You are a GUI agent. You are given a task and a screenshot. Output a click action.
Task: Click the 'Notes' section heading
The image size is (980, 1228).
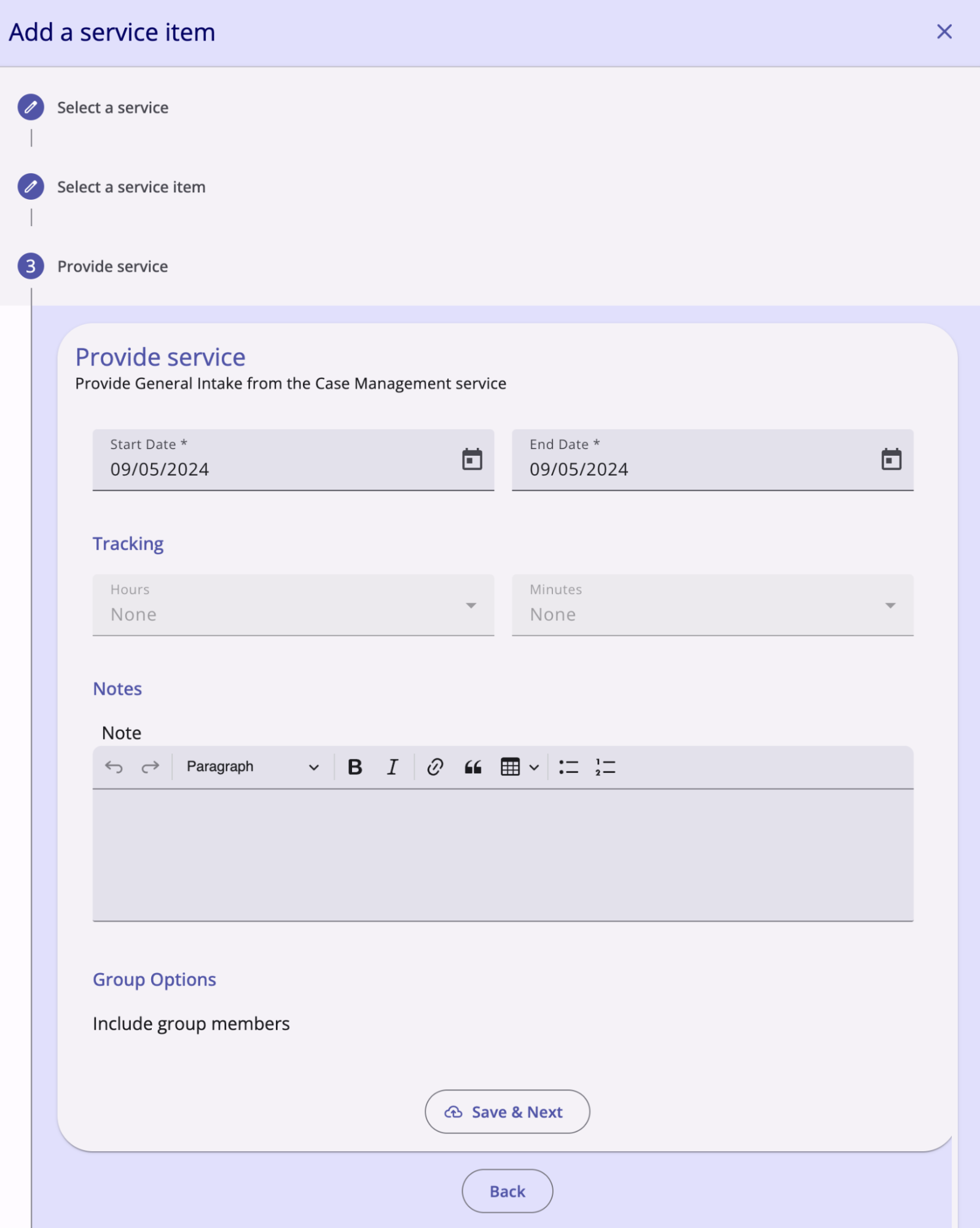pyautogui.click(x=117, y=689)
